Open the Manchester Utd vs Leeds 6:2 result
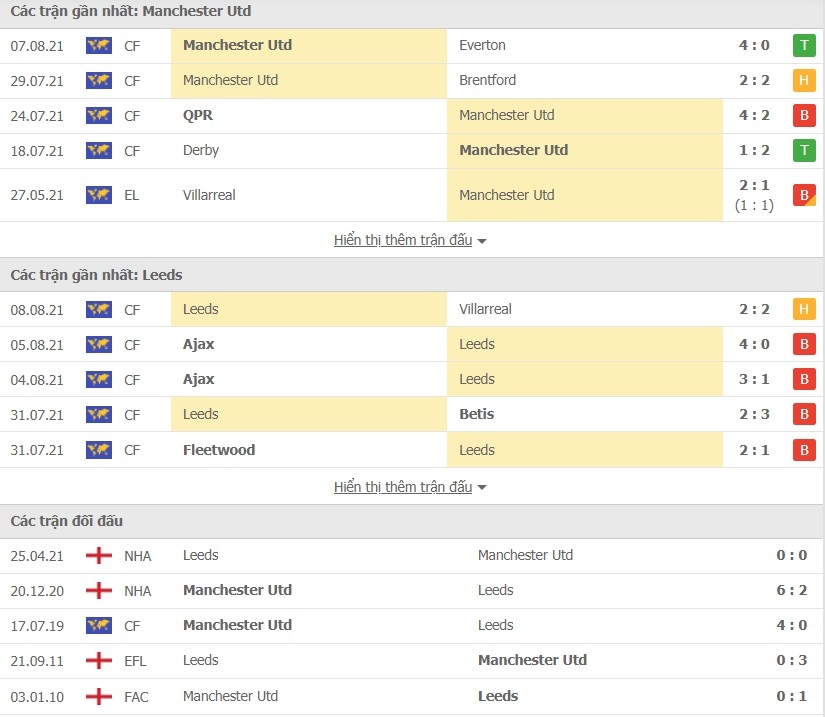Viewport: 825px width, 717px height. click(791, 590)
